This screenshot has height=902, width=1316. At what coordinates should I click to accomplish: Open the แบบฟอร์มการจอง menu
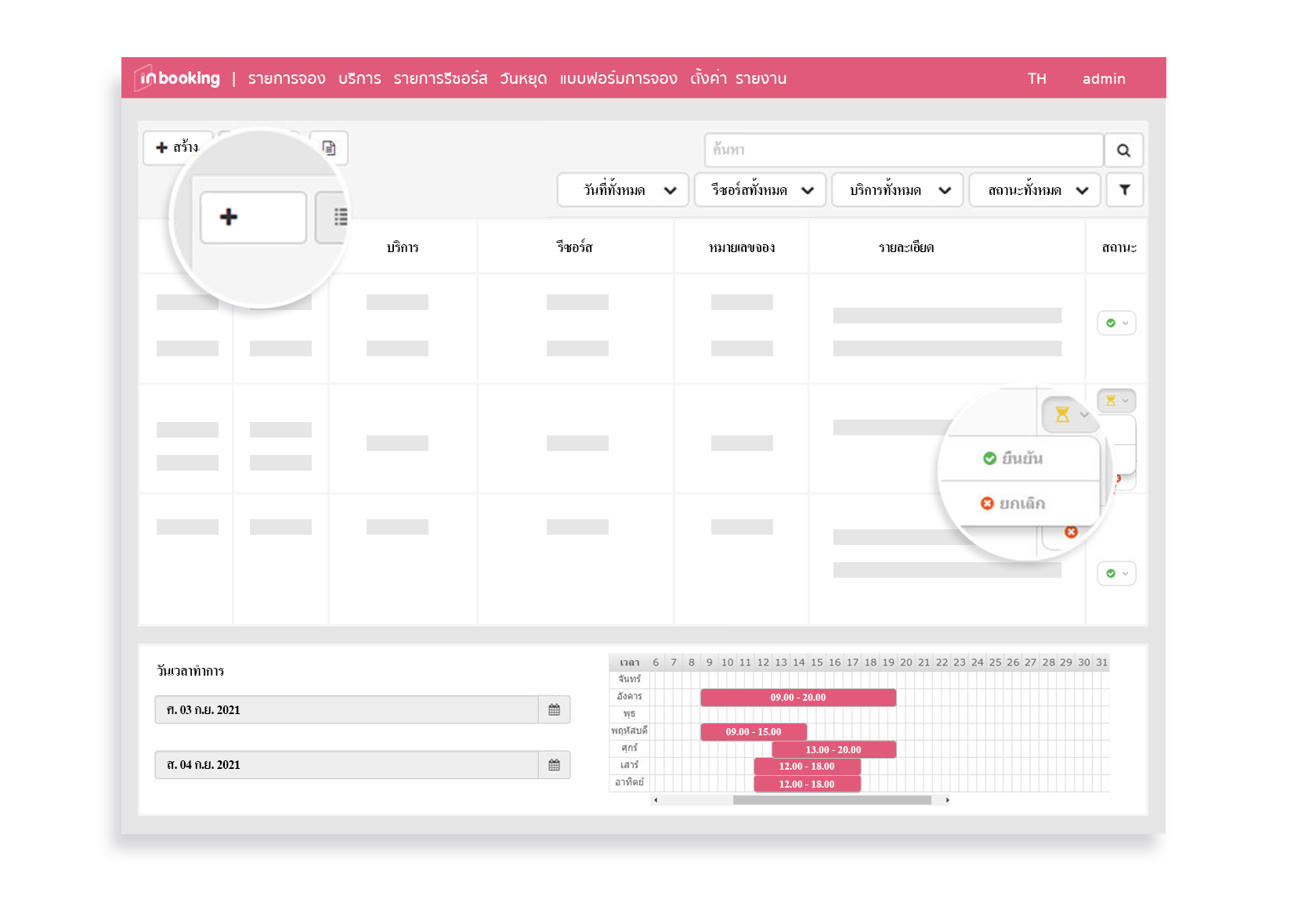pyautogui.click(x=618, y=78)
